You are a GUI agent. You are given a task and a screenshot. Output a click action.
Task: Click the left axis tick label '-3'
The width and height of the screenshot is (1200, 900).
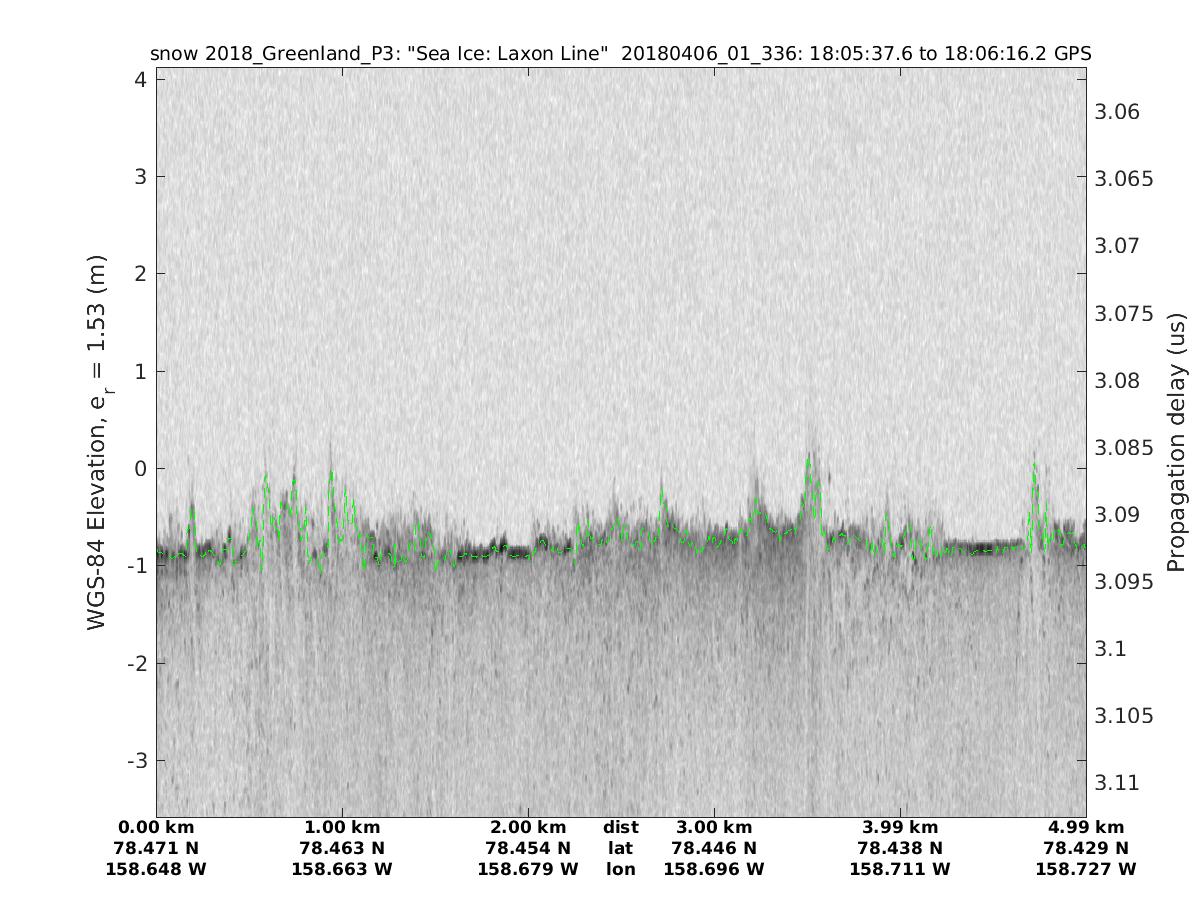[135, 760]
